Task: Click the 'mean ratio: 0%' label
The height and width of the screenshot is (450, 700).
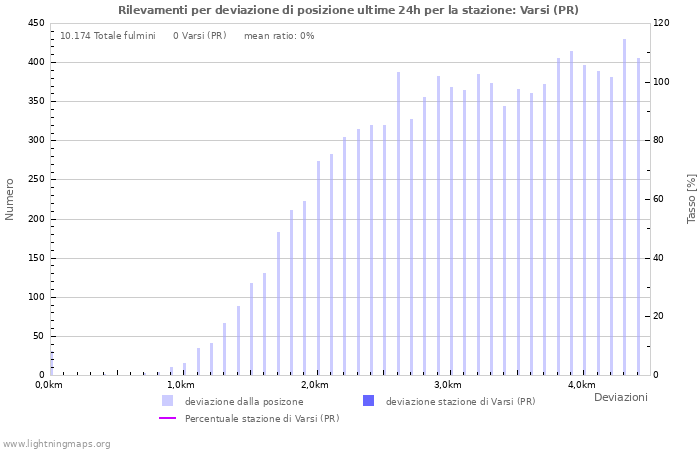Action: pos(279,36)
